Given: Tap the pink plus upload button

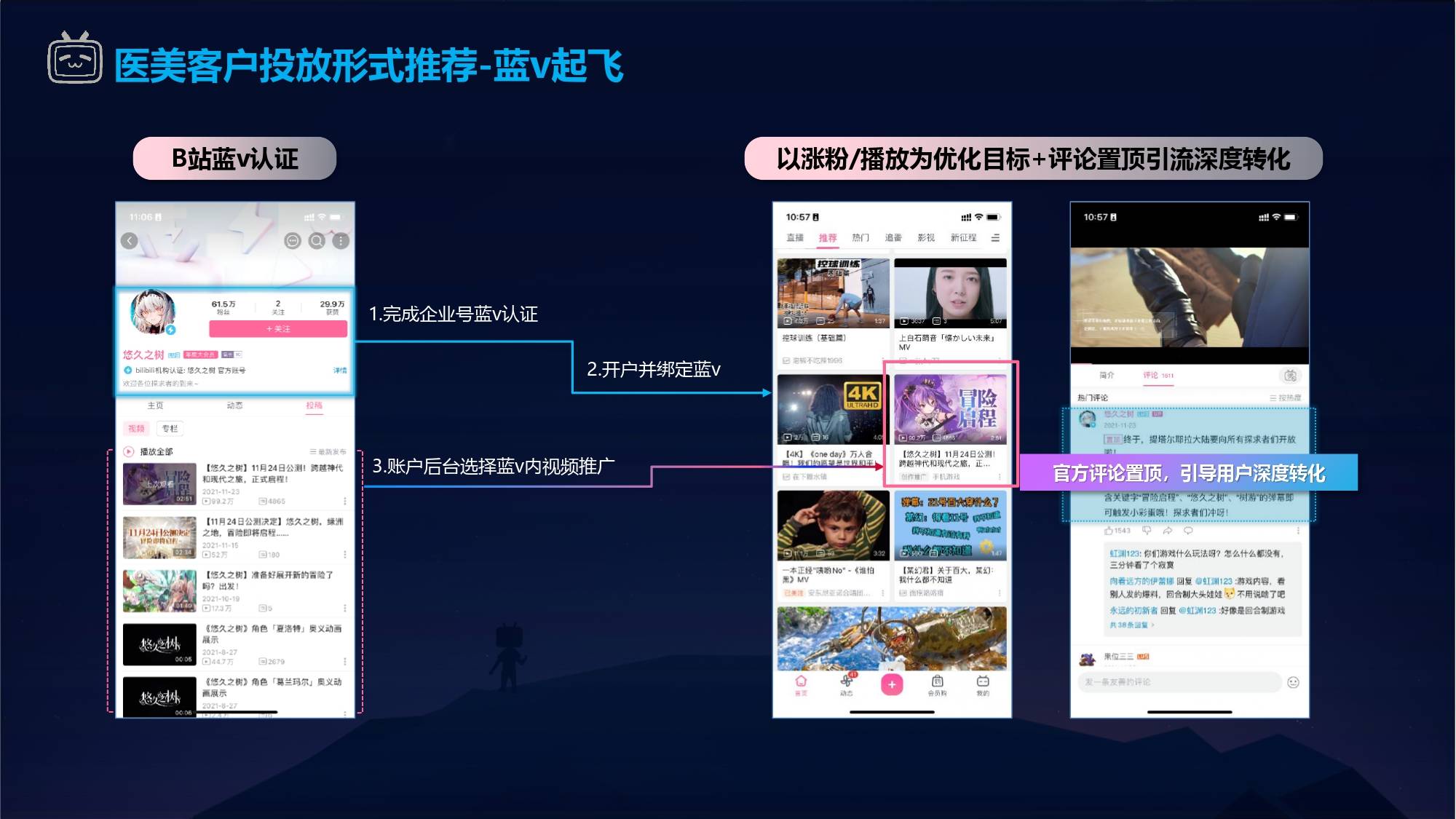Looking at the screenshot, I should [892, 685].
